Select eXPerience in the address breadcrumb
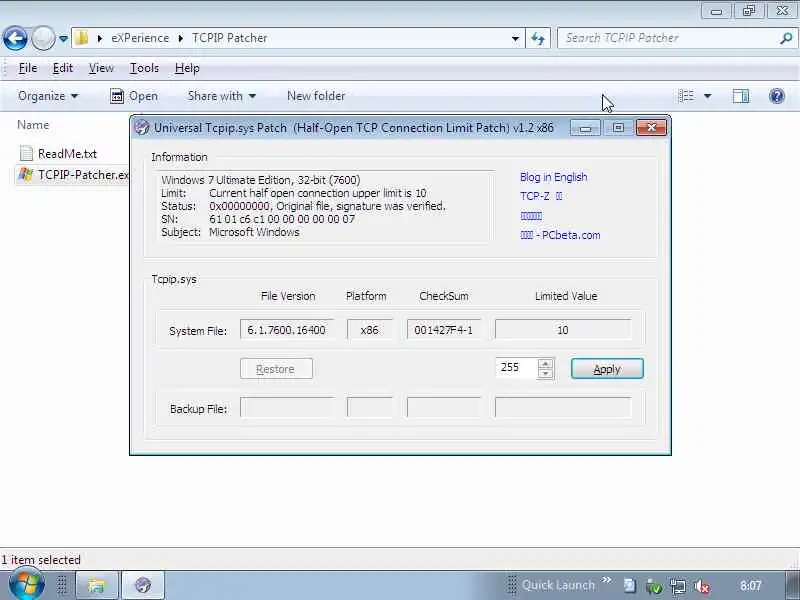This screenshot has height=600, width=800. click(x=140, y=38)
